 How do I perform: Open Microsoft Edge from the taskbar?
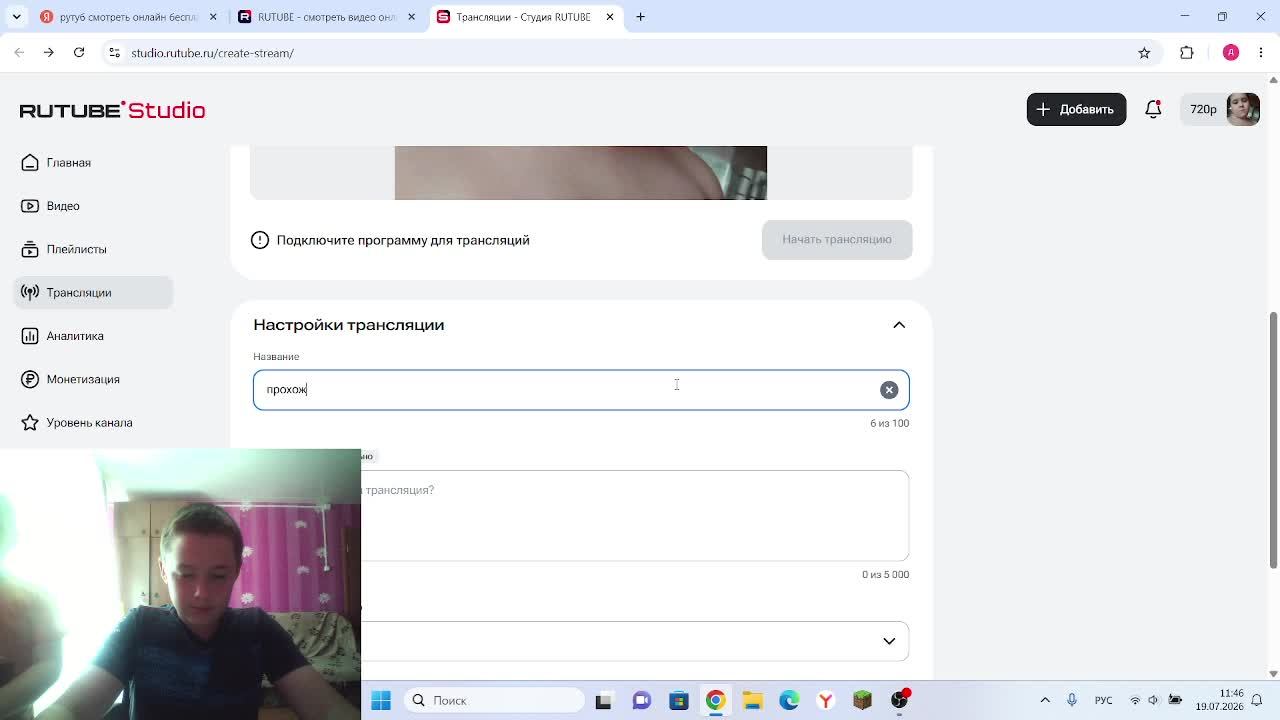(x=789, y=700)
